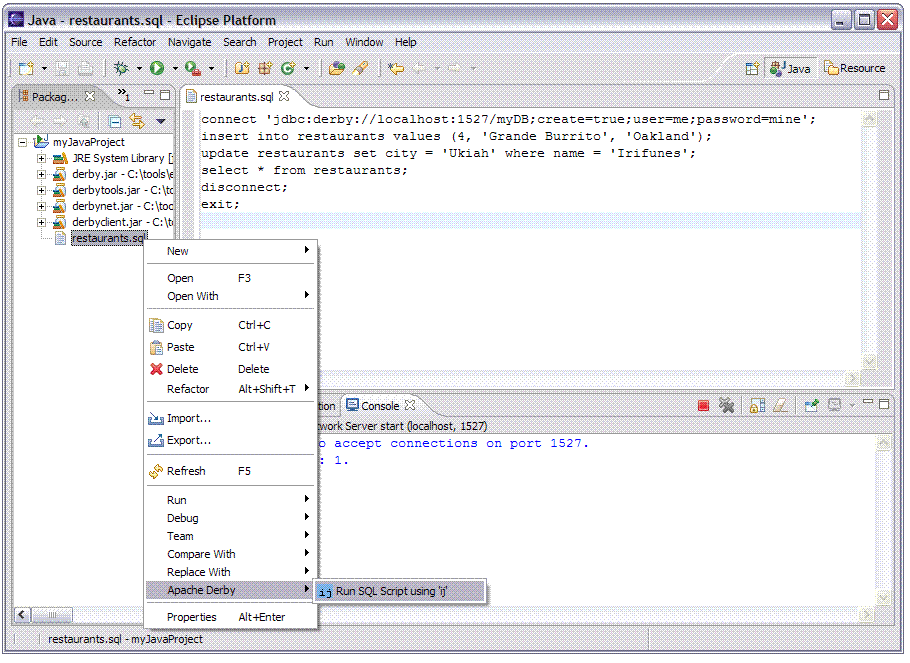The image size is (910, 663).
Task: Click the Open Perspective icon
Action: (x=752, y=68)
